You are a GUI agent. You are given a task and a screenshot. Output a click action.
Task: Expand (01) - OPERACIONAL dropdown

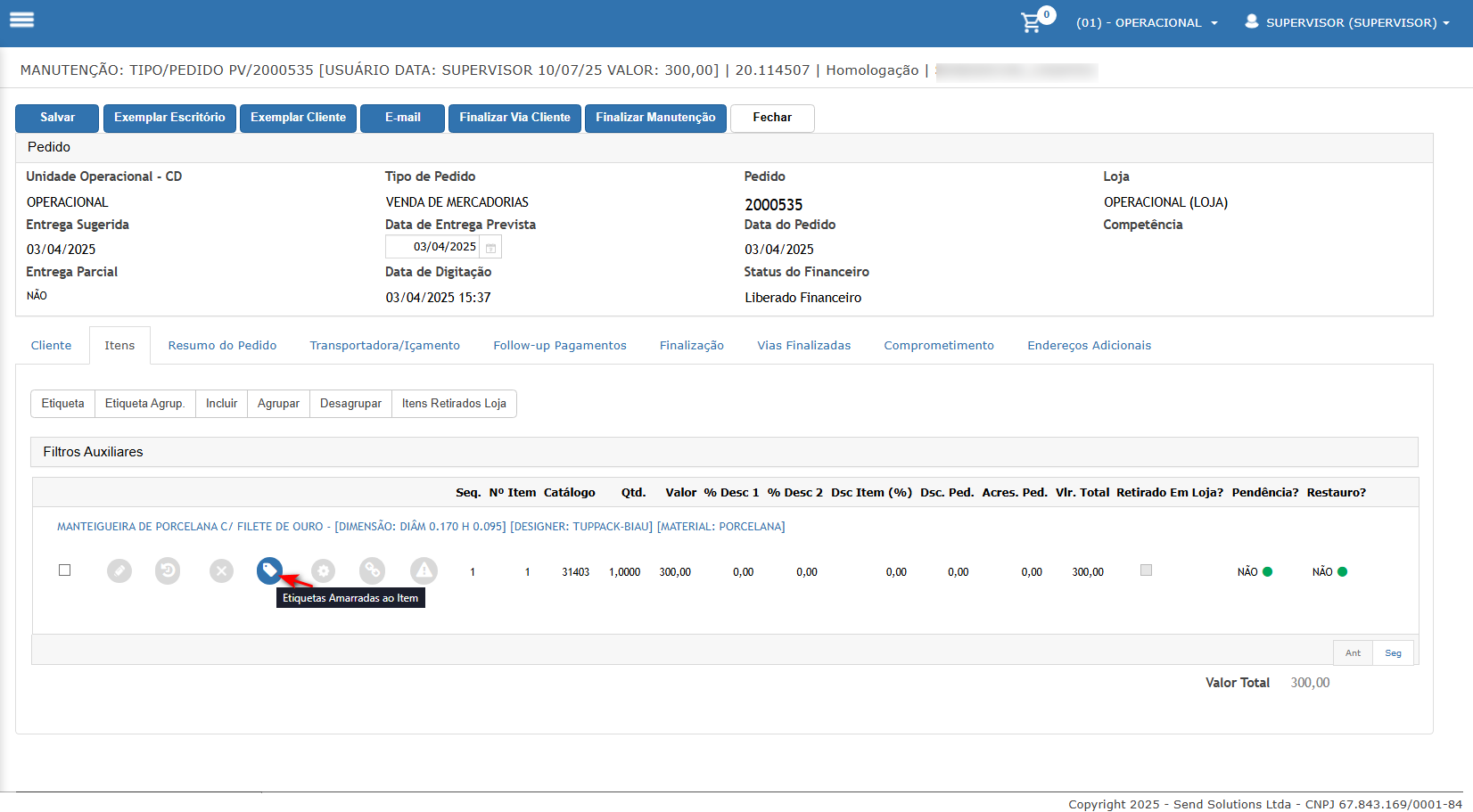pyautogui.click(x=1147, y=23)
